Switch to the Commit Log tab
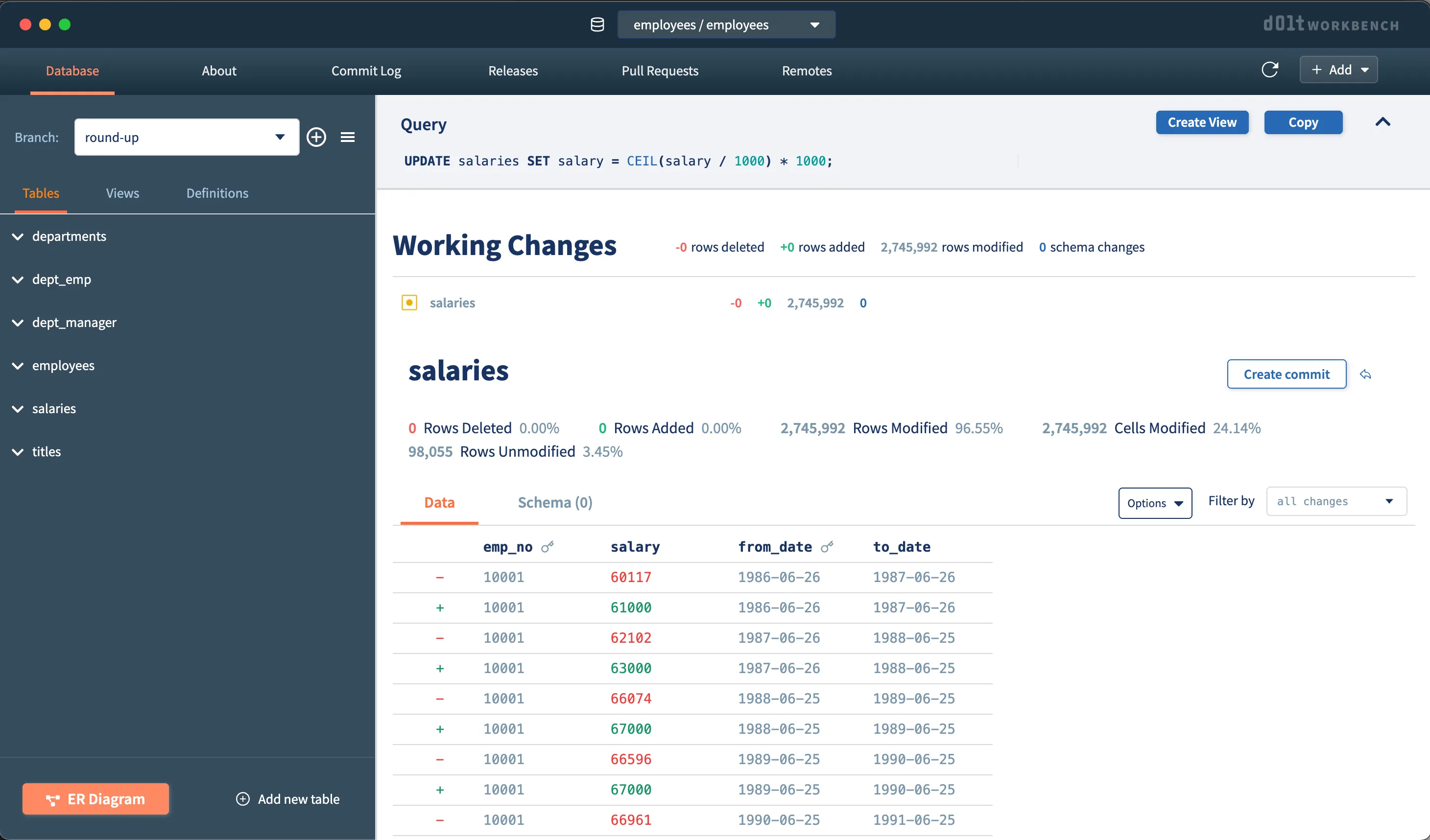Screen dimensions: 1430x840 [366, 70]
